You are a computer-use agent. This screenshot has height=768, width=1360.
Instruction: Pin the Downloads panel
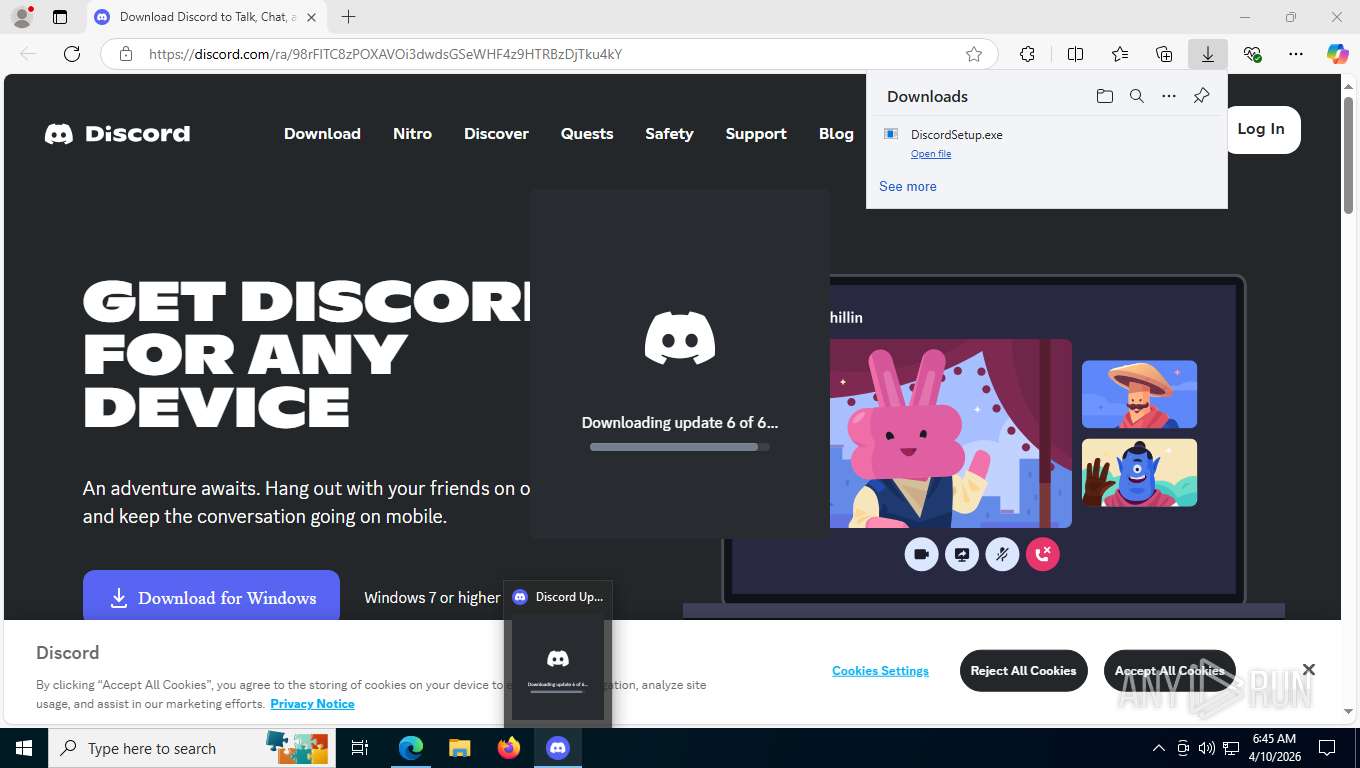pyautogui.click(x=1202, y=96)
